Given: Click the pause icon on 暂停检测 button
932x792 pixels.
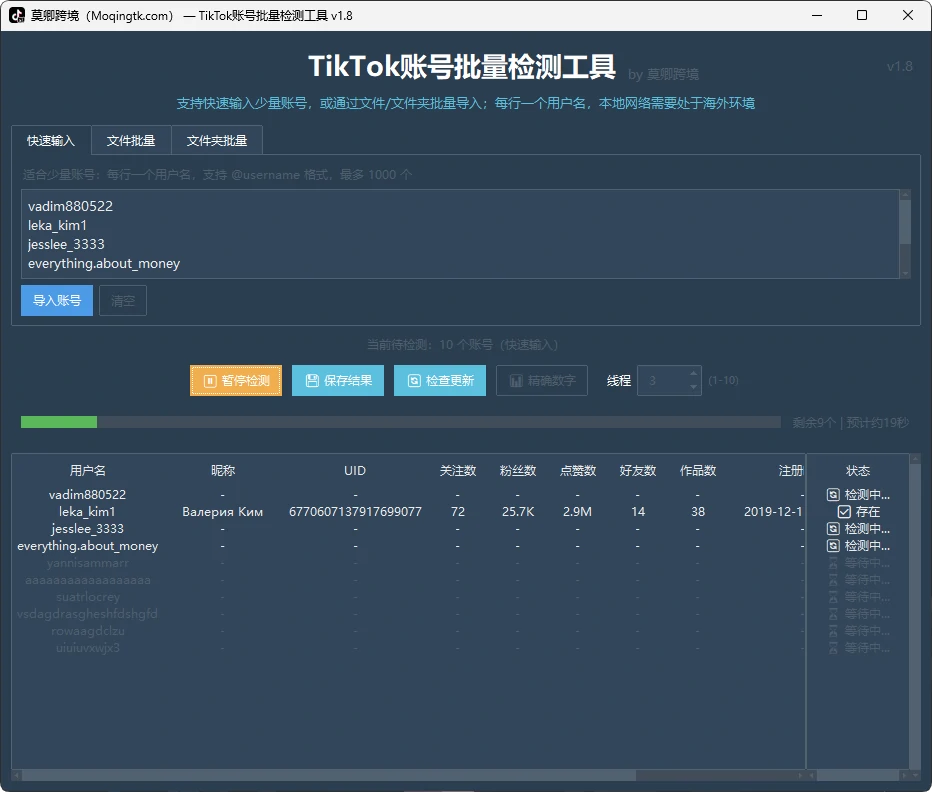Looking at the screenshot, I should coord(210,381).
